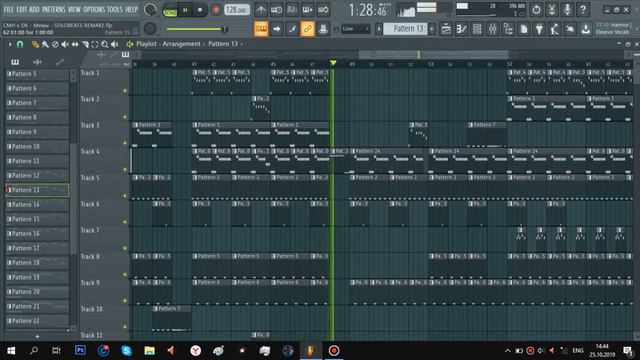Viewport: 640px width, 360px height.
Task: Click the note/clip grouping icon
Action: pos(292,29)
